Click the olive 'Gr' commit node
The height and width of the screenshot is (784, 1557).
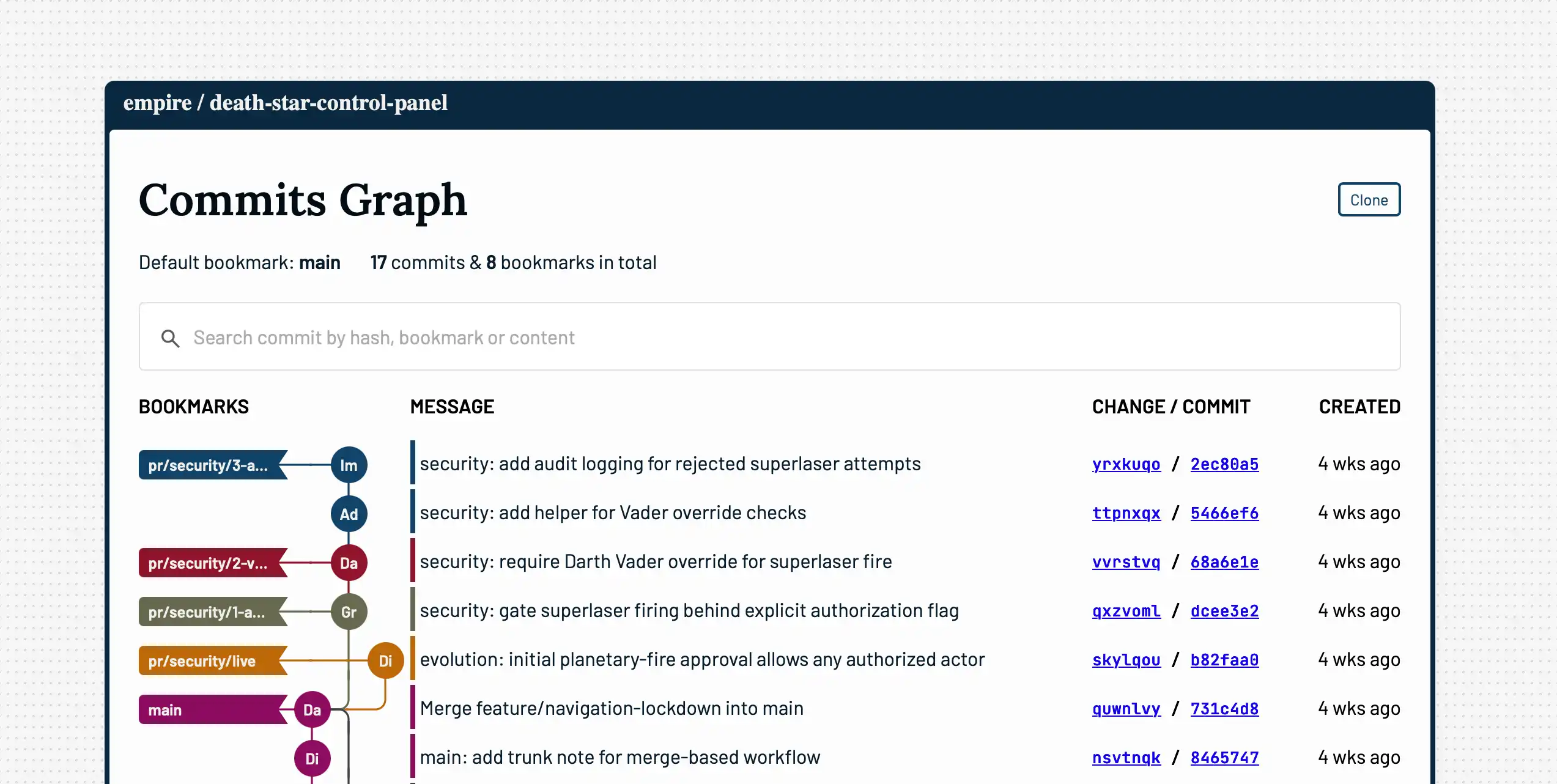(x=349, y=612)
